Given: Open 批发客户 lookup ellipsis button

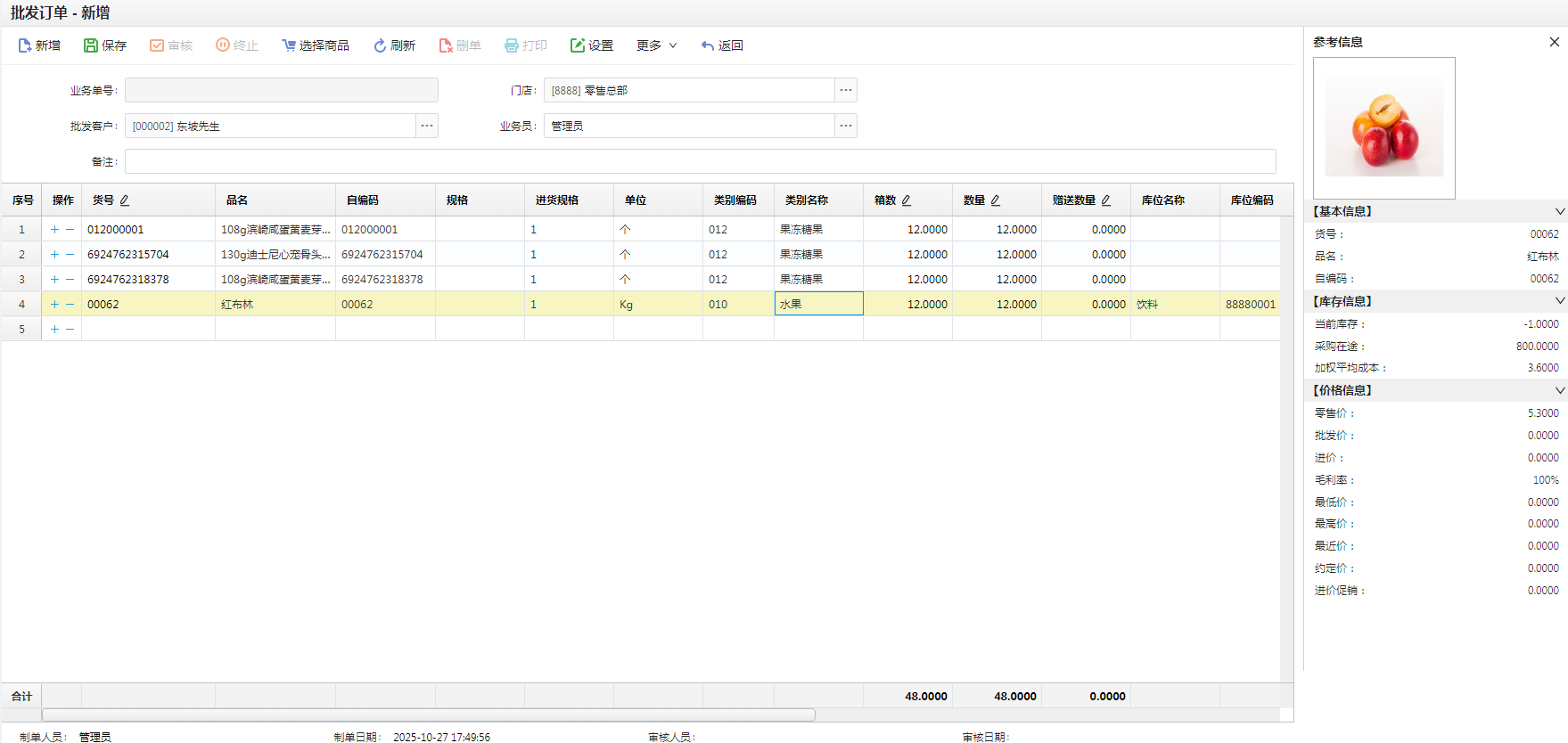Looking at the screenshot, I should coord(427,126).
